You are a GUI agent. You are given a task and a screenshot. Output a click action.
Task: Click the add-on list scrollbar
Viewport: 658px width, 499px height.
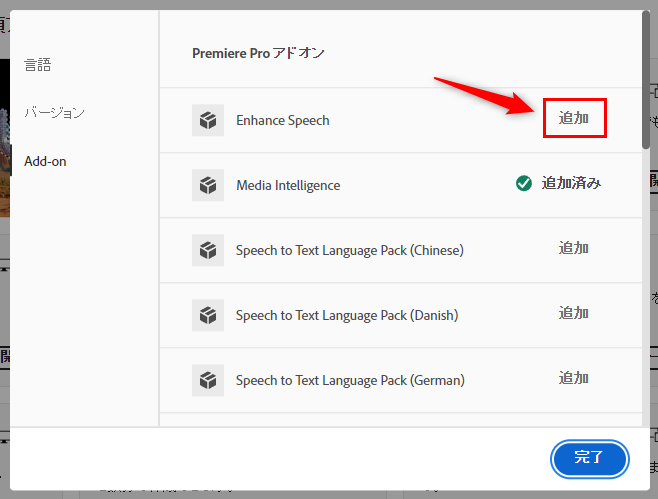[x=646, y=90]
